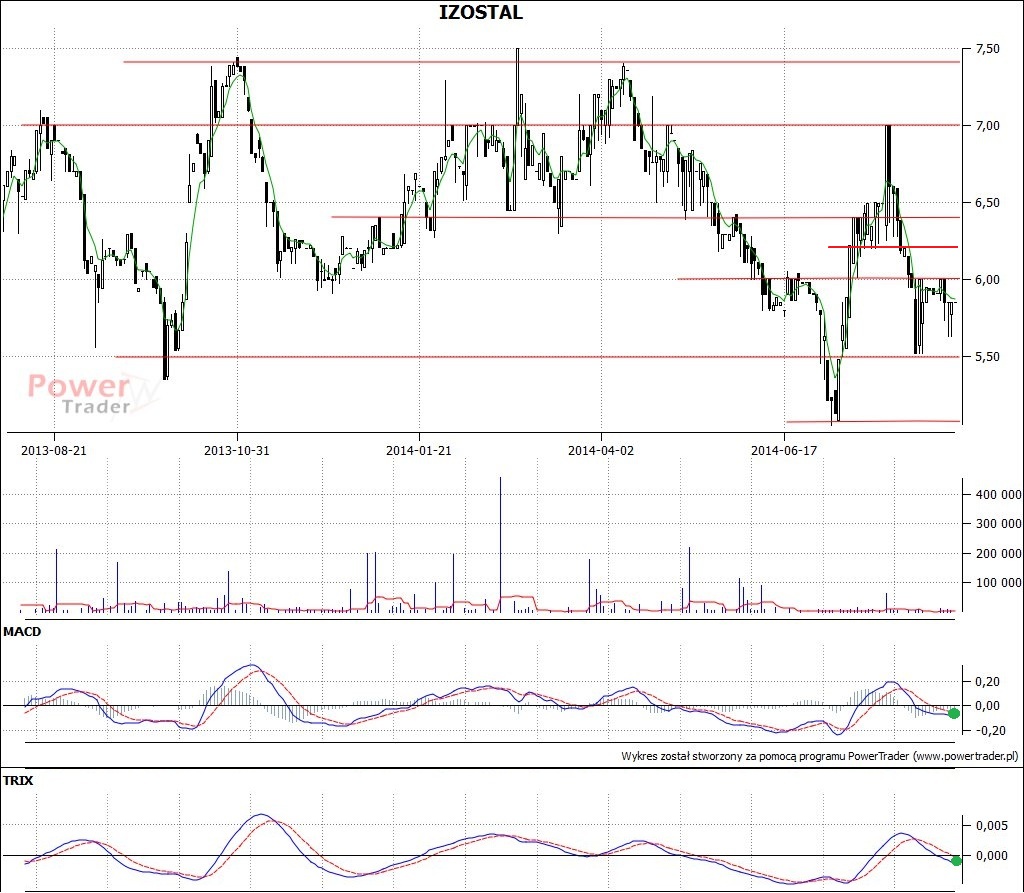Click the bright red short resistance line
The width and height of the screenshot is (1024, 893).
coord(893,247)
